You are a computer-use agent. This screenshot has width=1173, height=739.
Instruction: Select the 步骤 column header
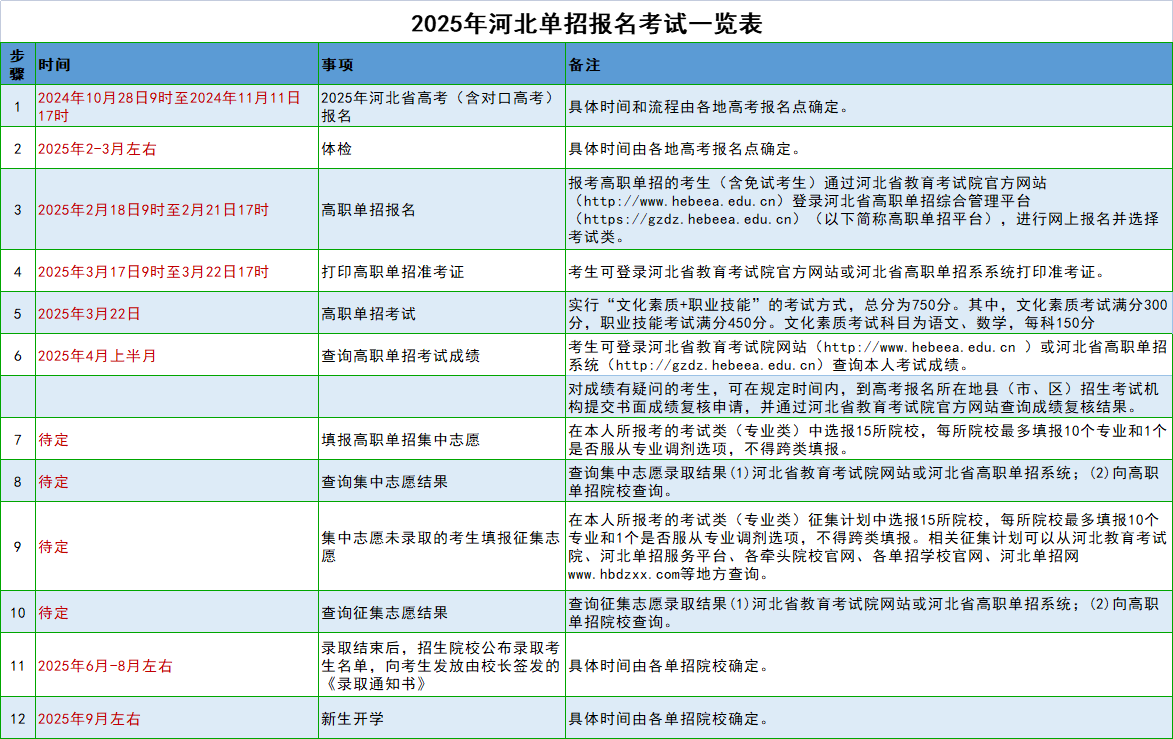(18, 64)
